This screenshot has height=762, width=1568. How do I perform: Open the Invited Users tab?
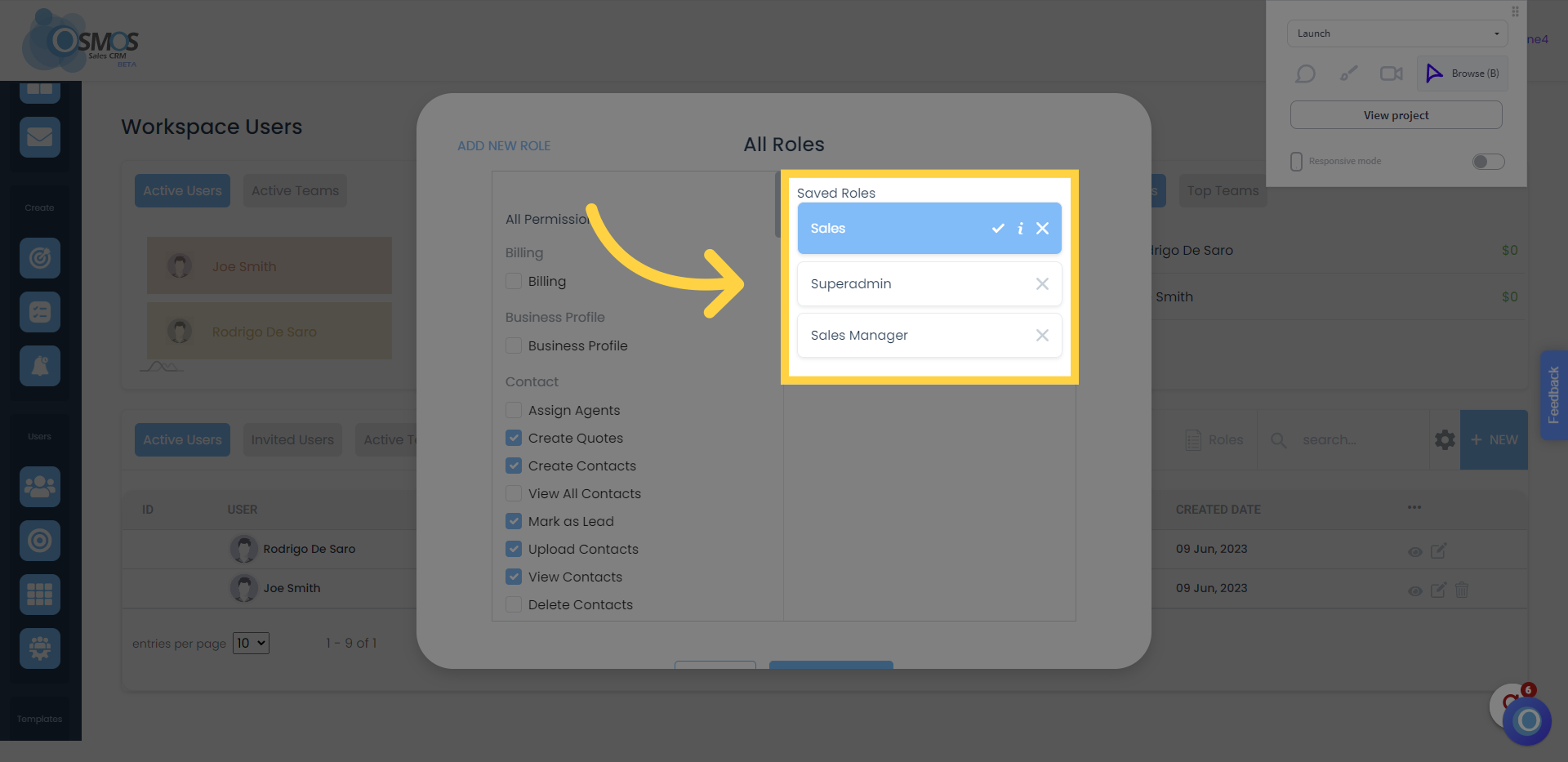point(292,440)
